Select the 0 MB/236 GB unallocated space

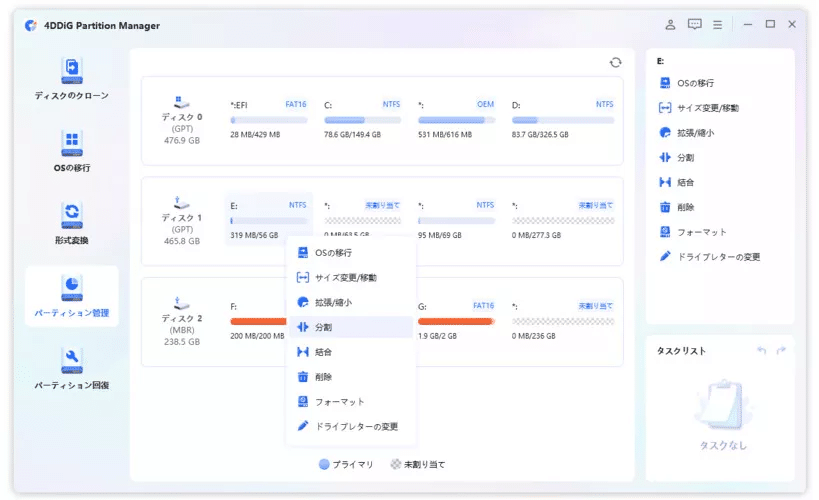tap(563, 321)
